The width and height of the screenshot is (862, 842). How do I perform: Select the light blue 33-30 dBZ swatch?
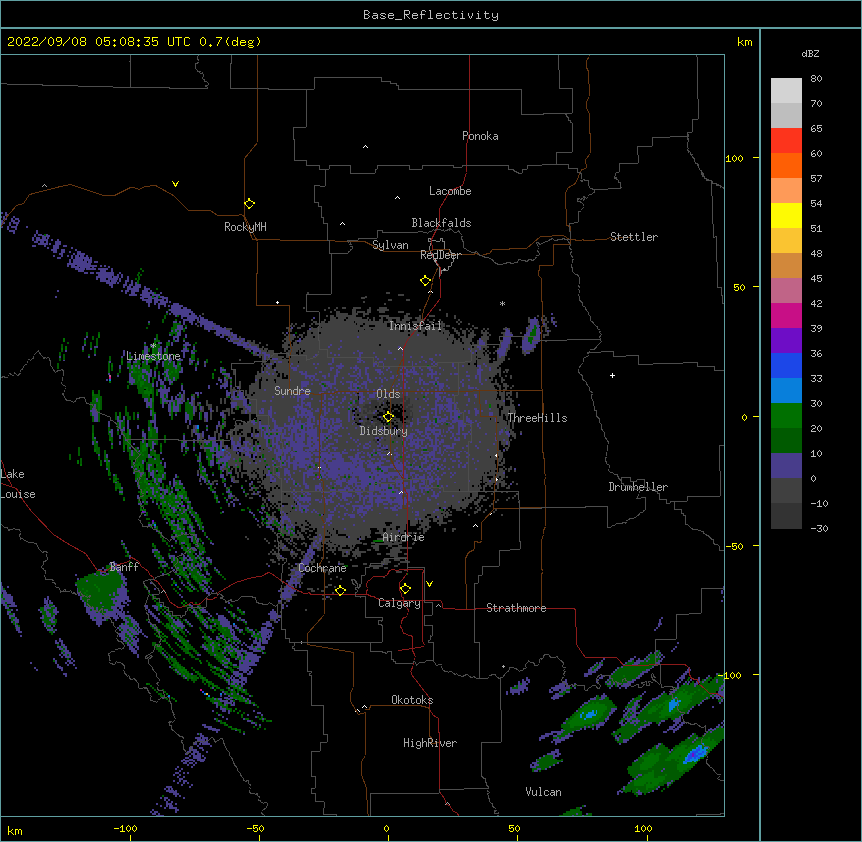click(x=786, y=391)
